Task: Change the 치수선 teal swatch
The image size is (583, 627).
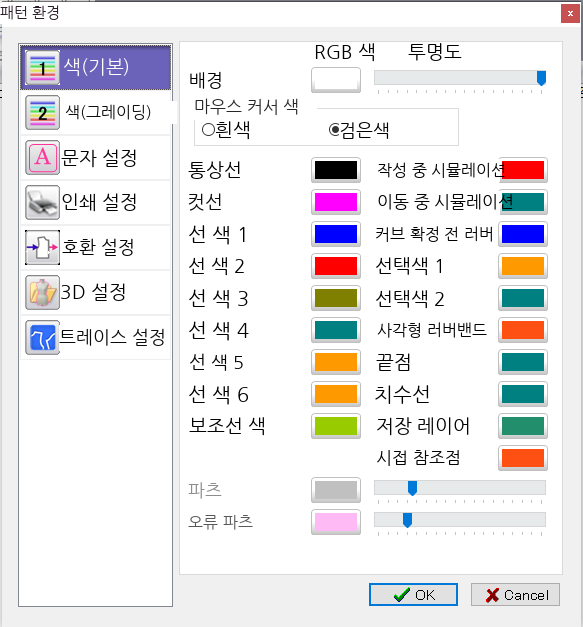Action: pos(523,394)
